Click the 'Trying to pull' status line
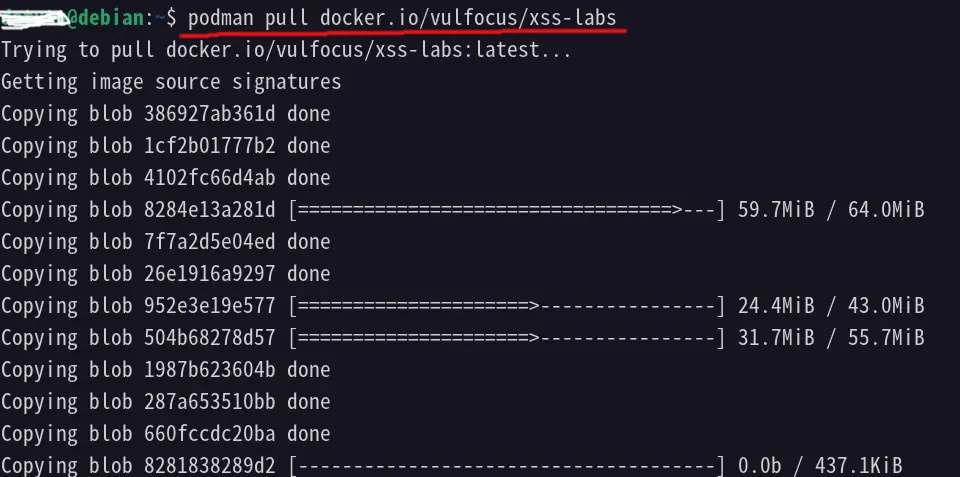960x477 pixels. point(286,50)
